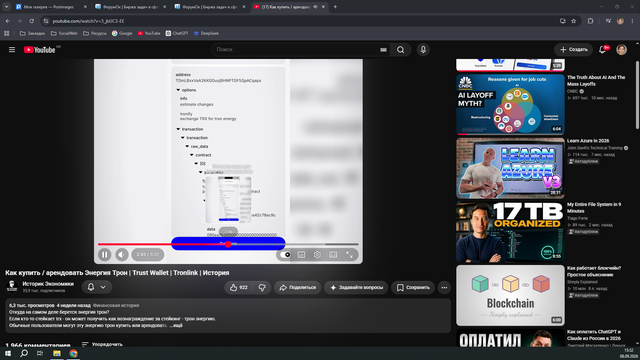Open more actions three-dot menu under video
Screen dimensions: 640x360
click(444, 287)
